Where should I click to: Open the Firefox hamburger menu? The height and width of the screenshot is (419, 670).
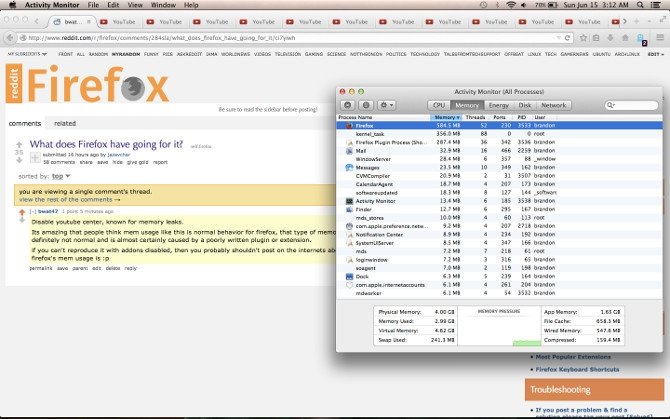[660, 38]
